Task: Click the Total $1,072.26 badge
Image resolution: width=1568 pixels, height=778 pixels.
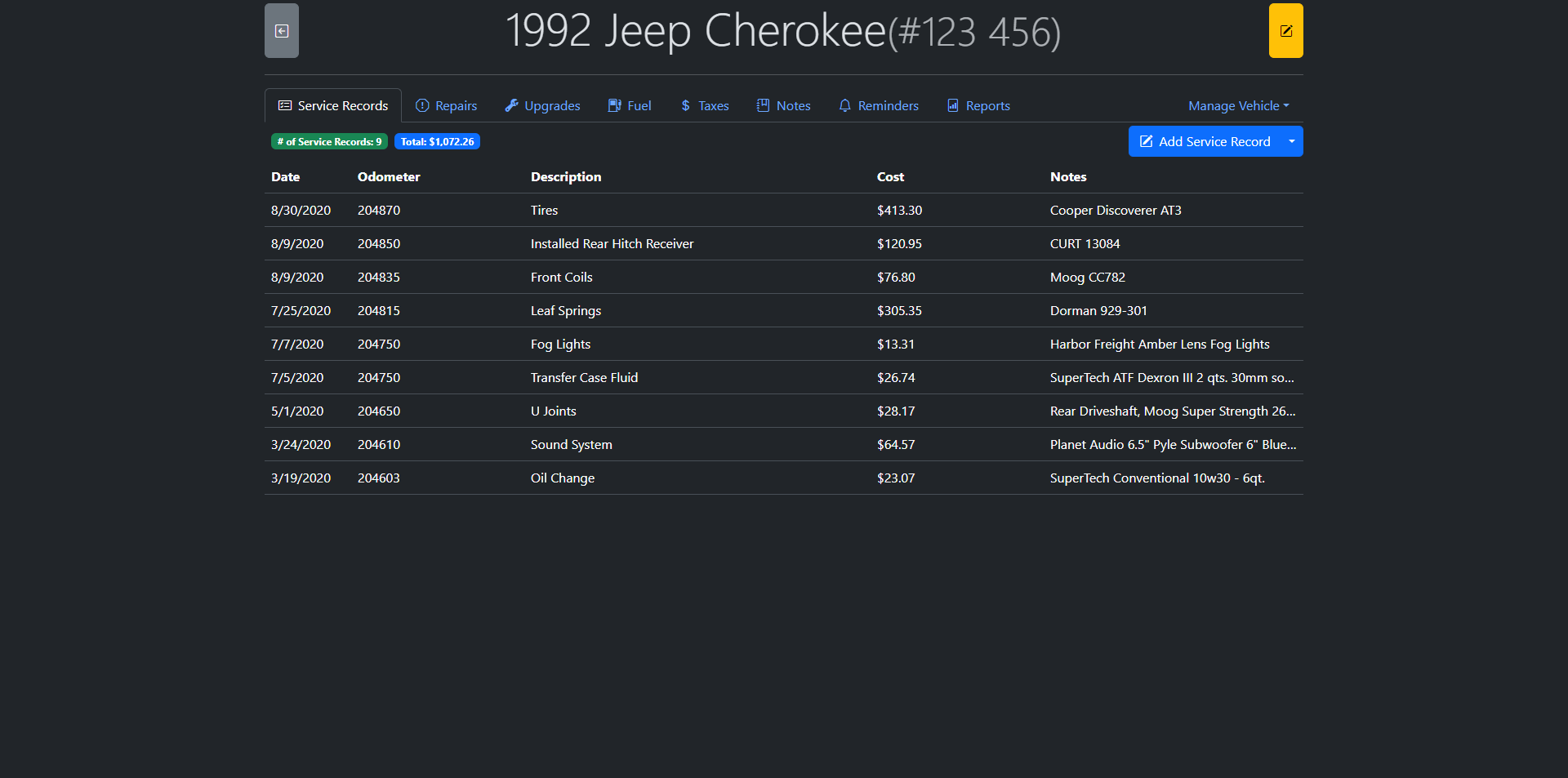Action: [437, 141]
